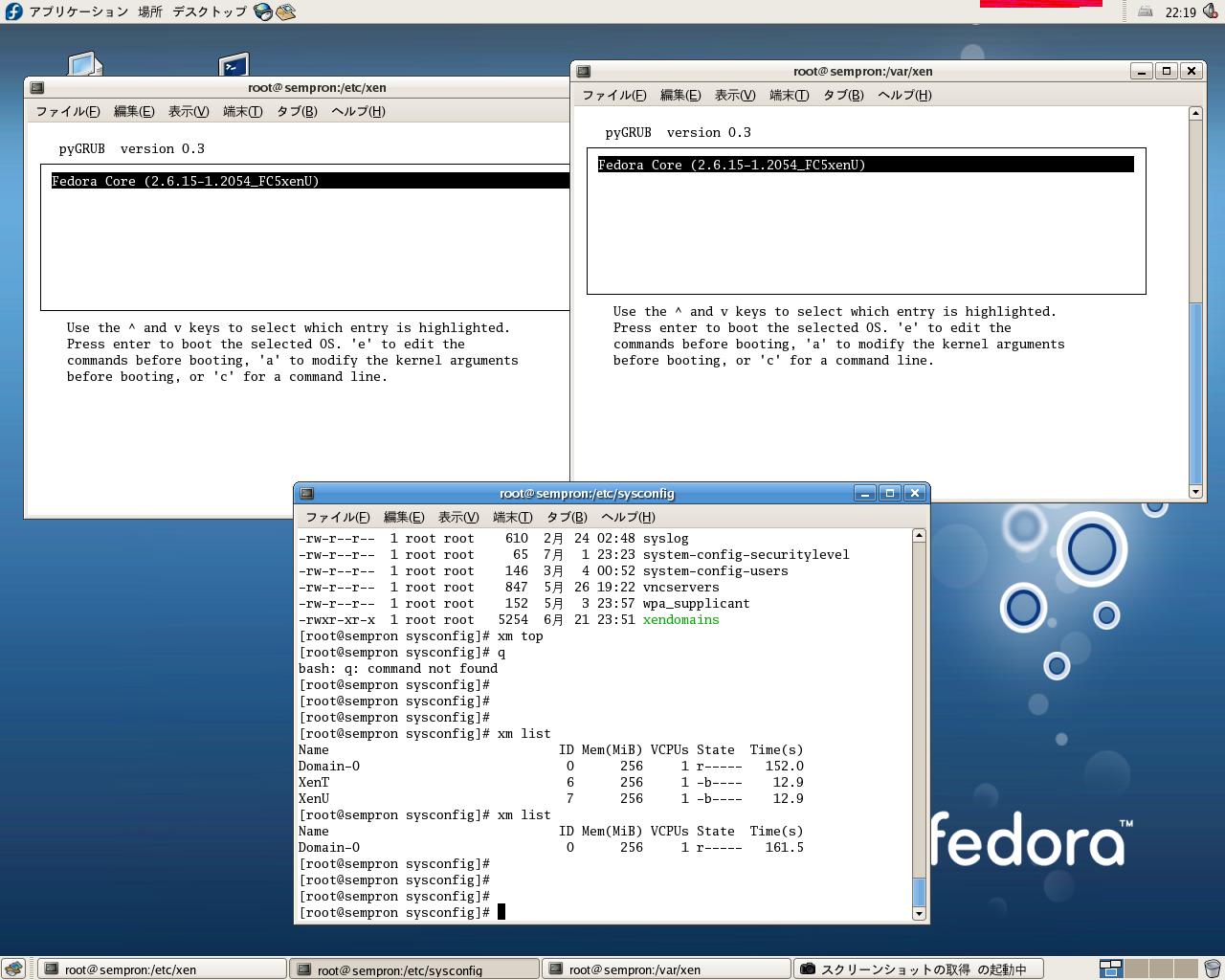1225x980 pixels.
Task: Click scroll-down arrow in /var/xen terminal
Action: point(1195,492)
